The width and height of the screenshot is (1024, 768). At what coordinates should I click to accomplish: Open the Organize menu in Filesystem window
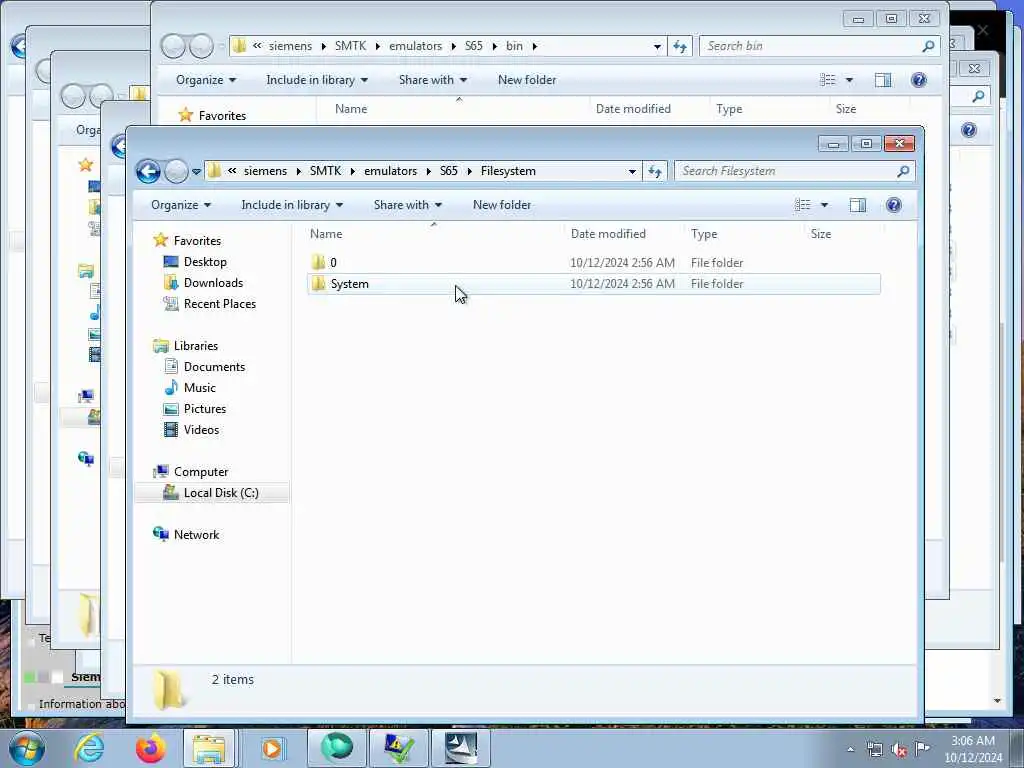[x=181, y=205]
